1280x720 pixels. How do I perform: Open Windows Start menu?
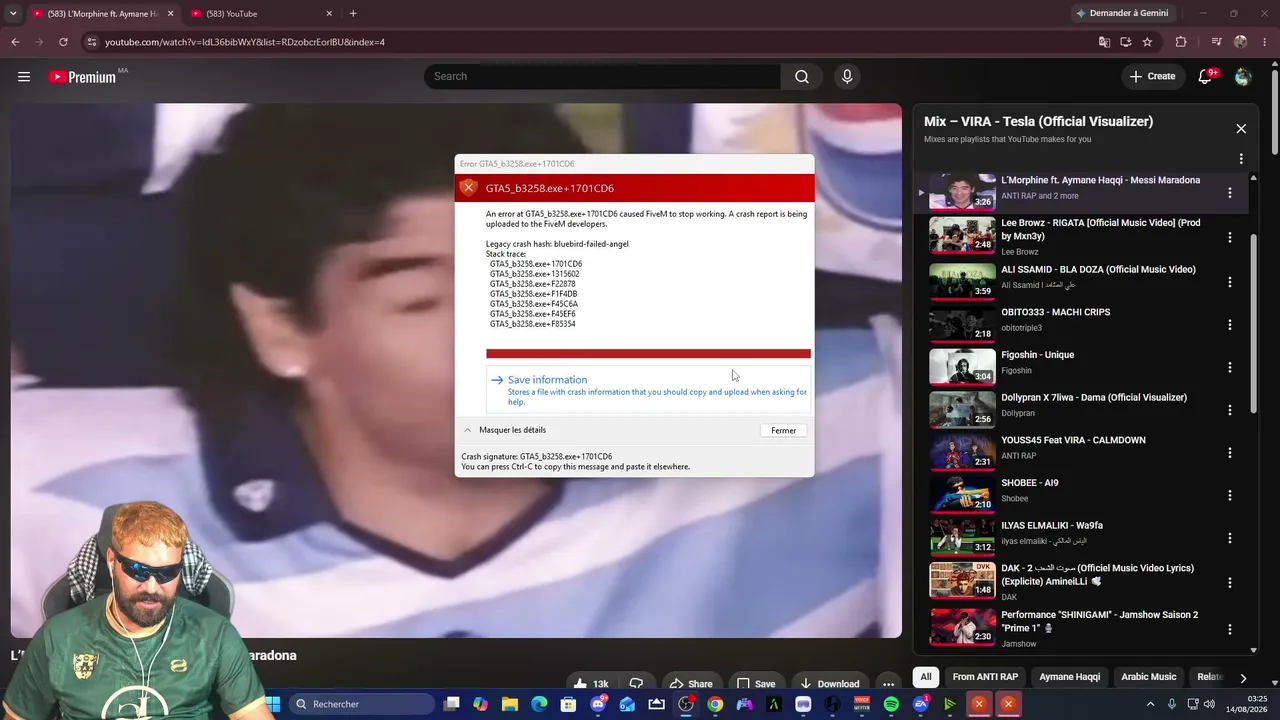[x=272, y=704]
